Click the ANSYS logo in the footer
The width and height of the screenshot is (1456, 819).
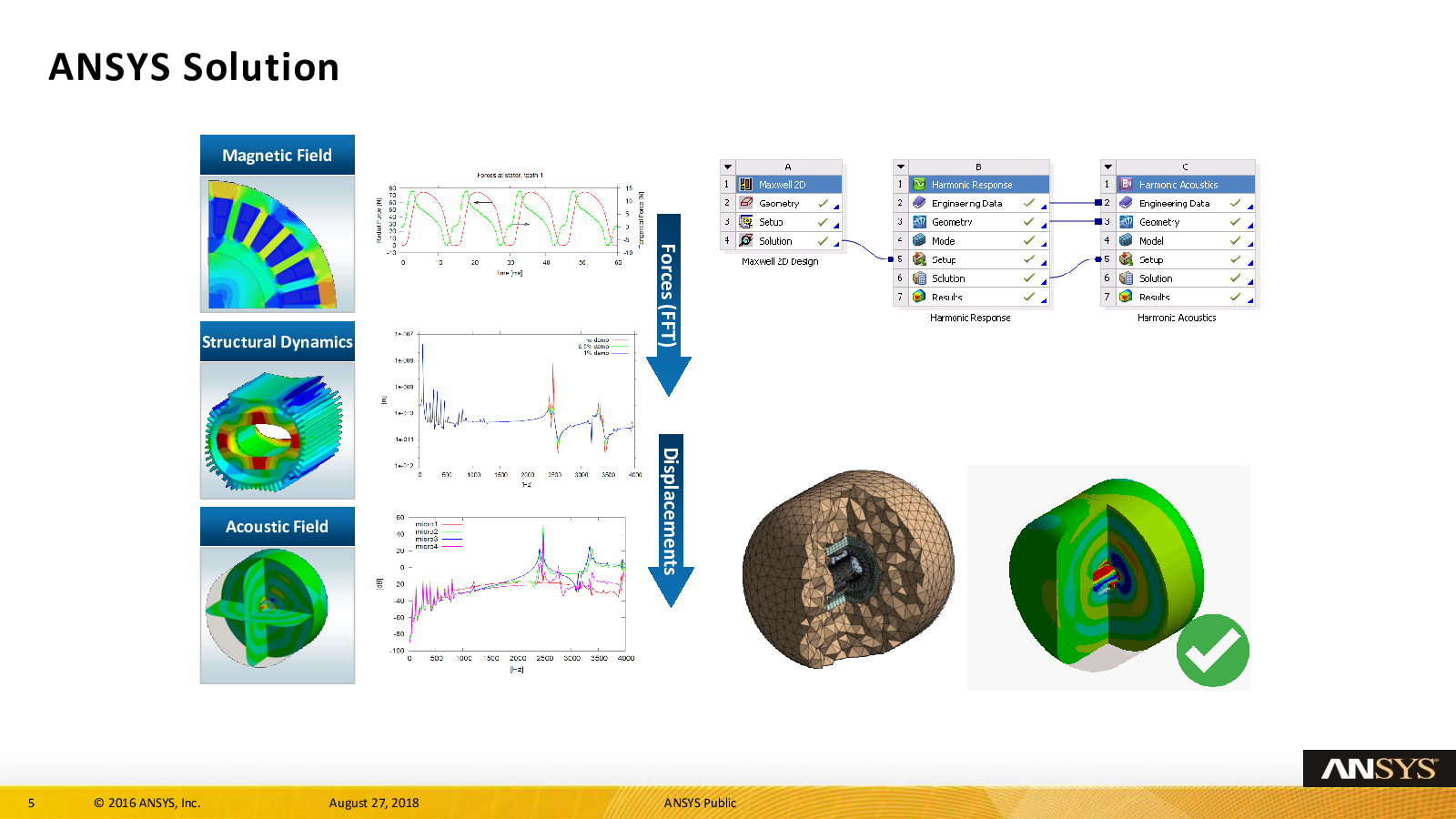1380,769
